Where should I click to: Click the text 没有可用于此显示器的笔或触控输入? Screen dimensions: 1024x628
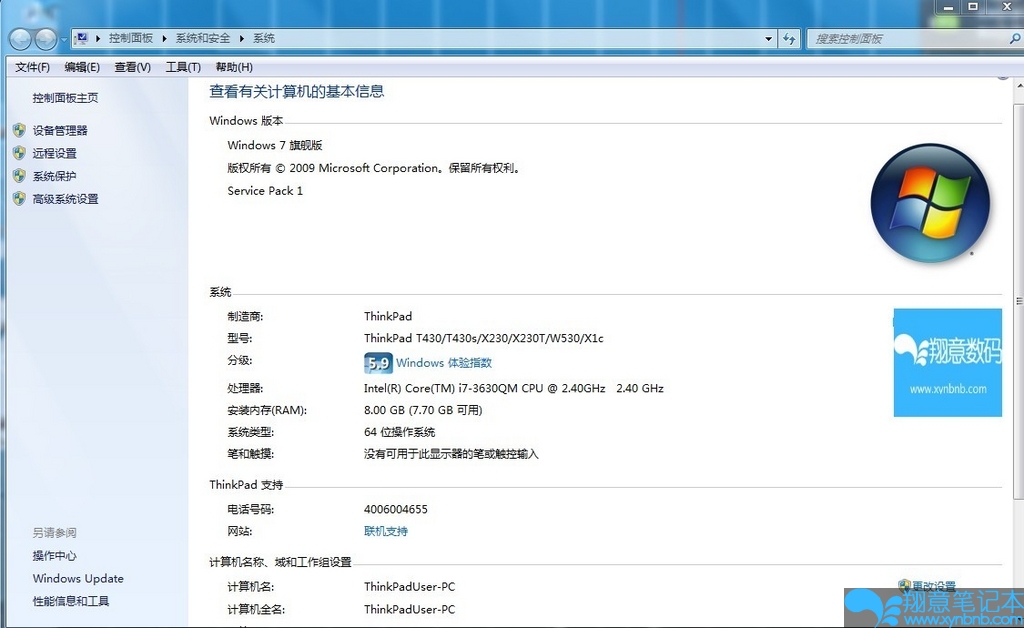(451, 454)
